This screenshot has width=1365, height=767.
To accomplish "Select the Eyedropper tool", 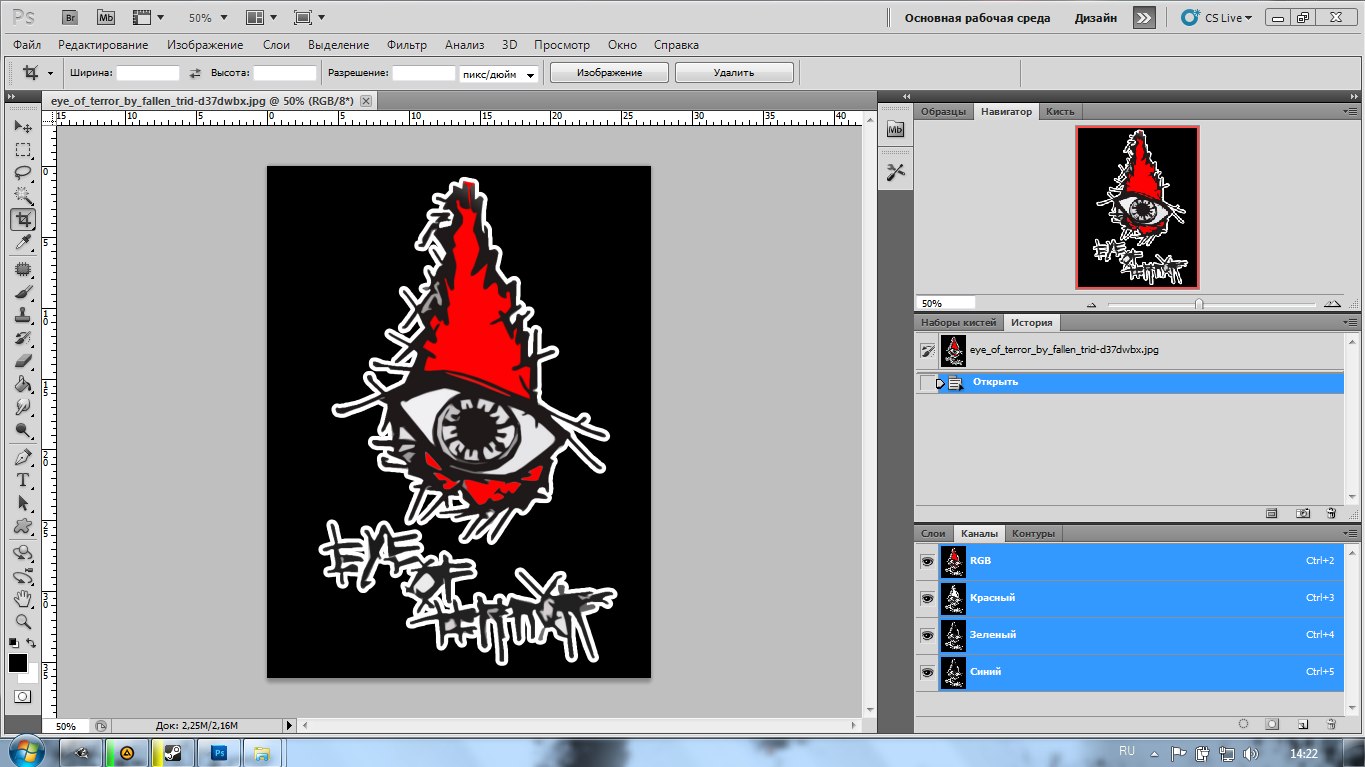I will (x=23, y=243).
